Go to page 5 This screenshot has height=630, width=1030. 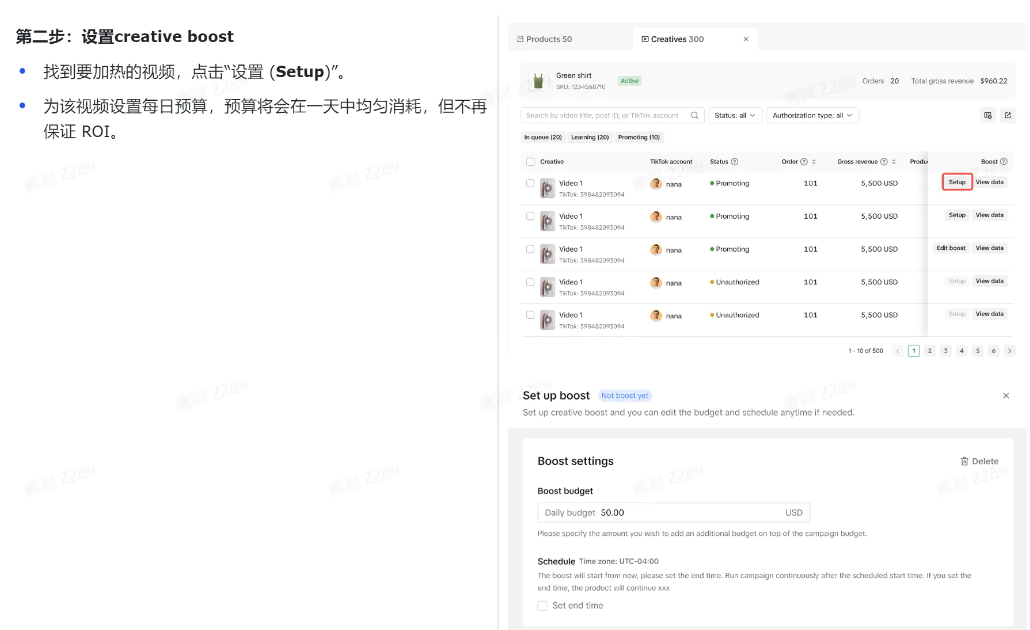(977, 351)
